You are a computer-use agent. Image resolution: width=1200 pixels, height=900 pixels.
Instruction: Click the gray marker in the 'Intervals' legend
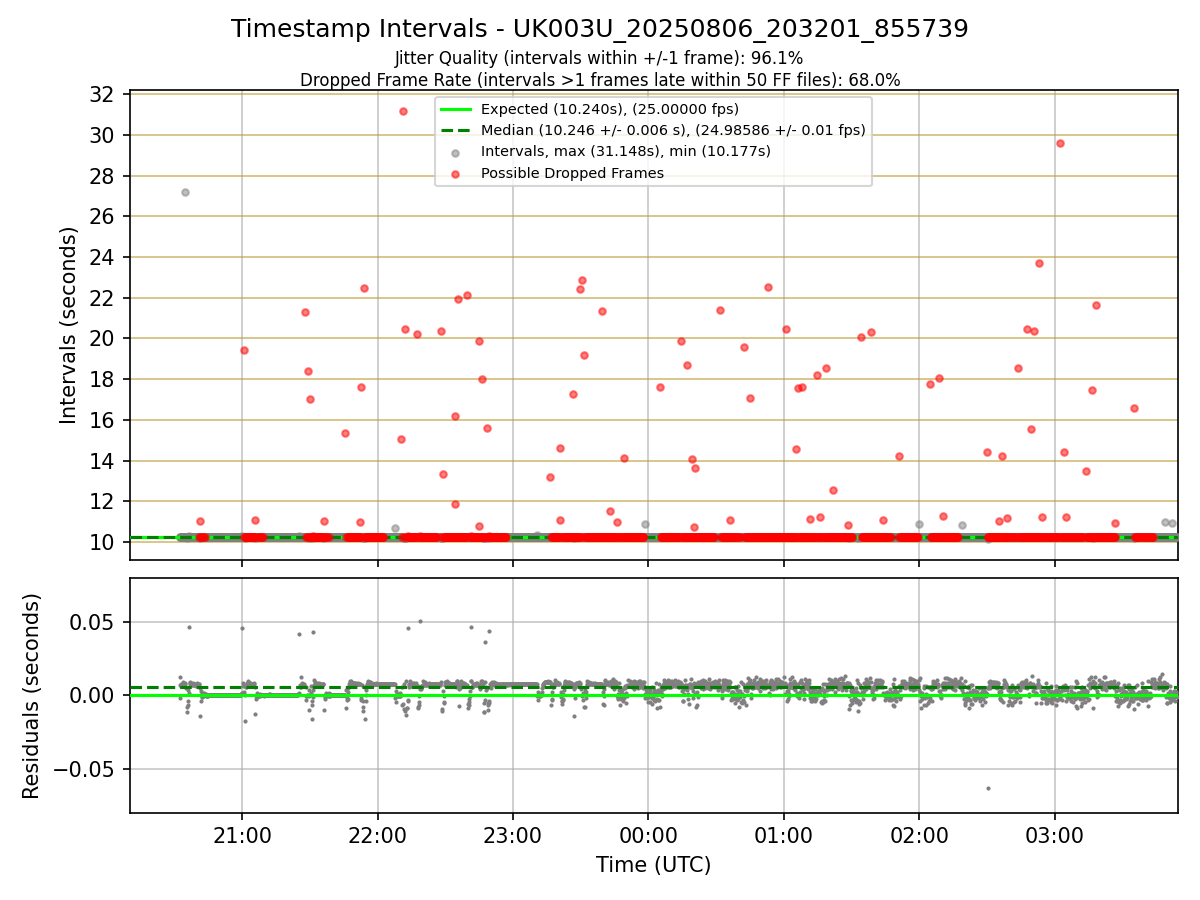[x=455, y=153]
